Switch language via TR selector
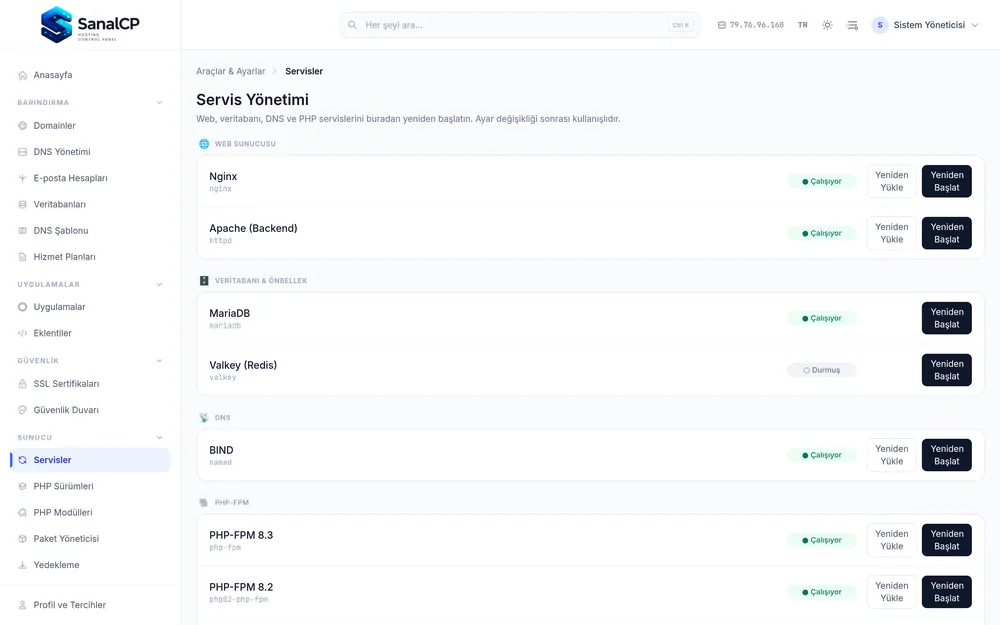The height and width of the screenshot is (625, 1000). point(802,25)
